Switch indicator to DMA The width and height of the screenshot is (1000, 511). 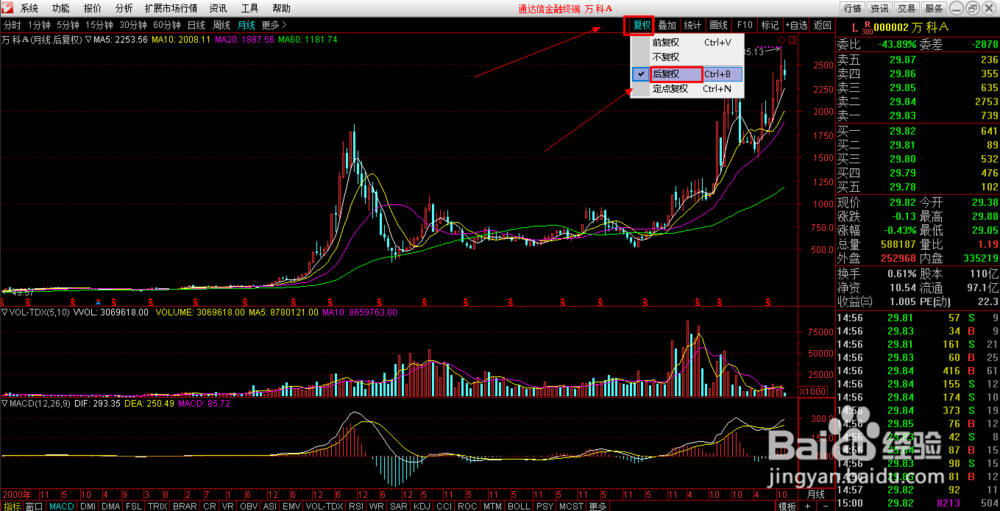pos(110,506)
